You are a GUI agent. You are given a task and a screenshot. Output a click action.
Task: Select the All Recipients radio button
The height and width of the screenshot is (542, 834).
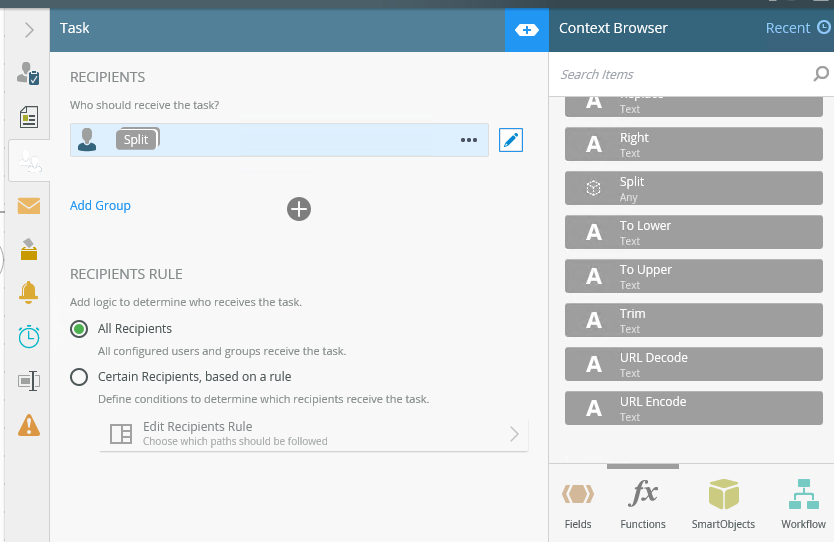[79, 329]
